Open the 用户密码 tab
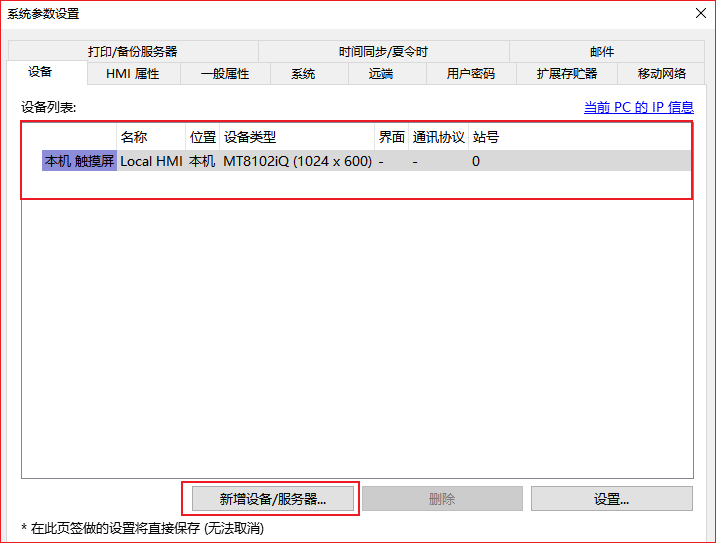Viewport: 716px width, 543px height. point(470,74)
